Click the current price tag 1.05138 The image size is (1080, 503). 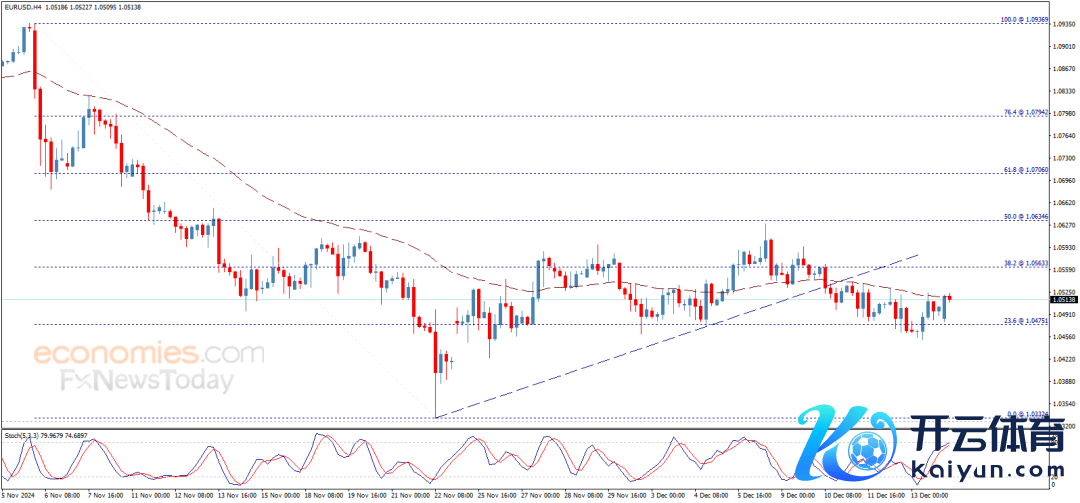click(1063, 299)
